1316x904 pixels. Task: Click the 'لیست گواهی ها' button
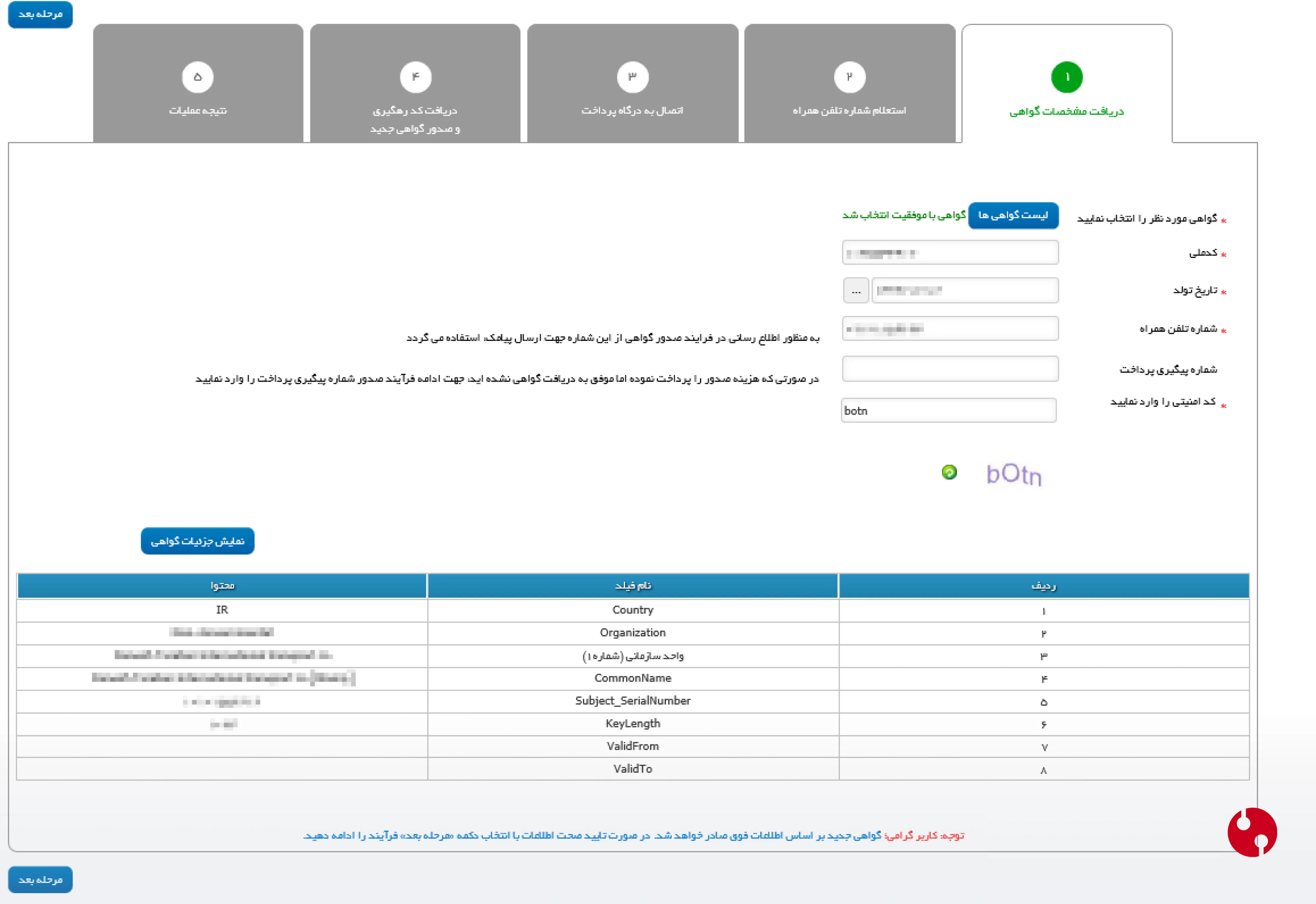pyautogui.click(x=1013, y=215)
